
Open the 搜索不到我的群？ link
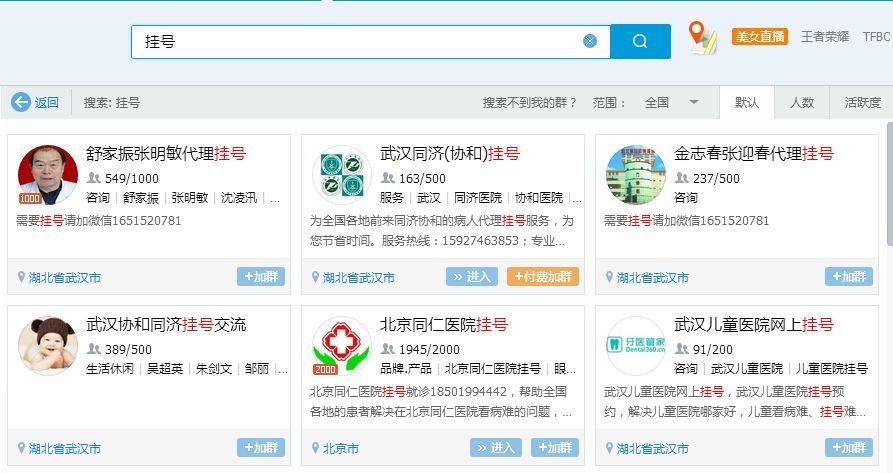tap(530, 102)
